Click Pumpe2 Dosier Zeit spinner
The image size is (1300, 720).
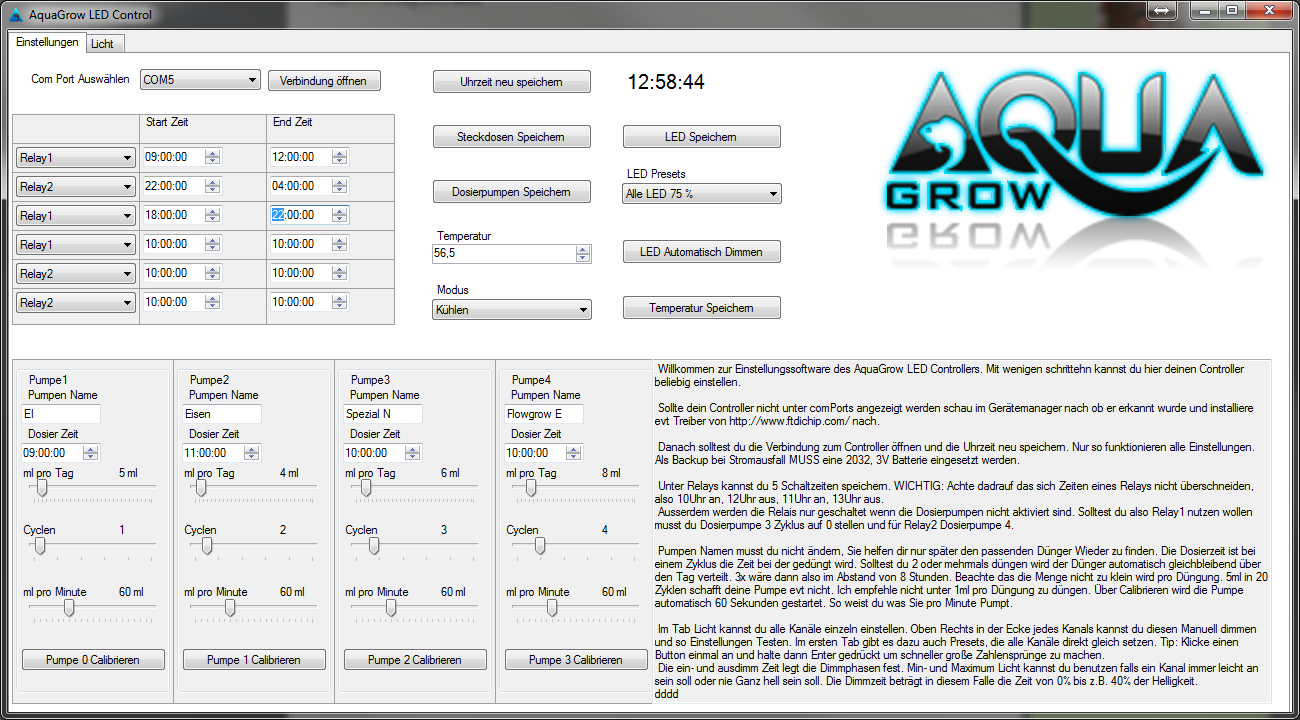tap(252, 453)
